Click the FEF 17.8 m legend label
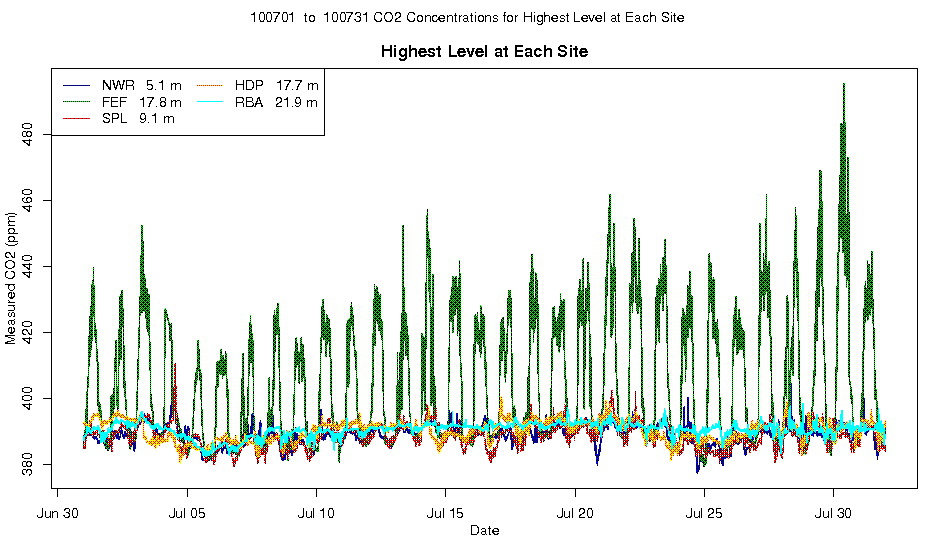The width and height of the screenshot is (936, 540). 141,103
